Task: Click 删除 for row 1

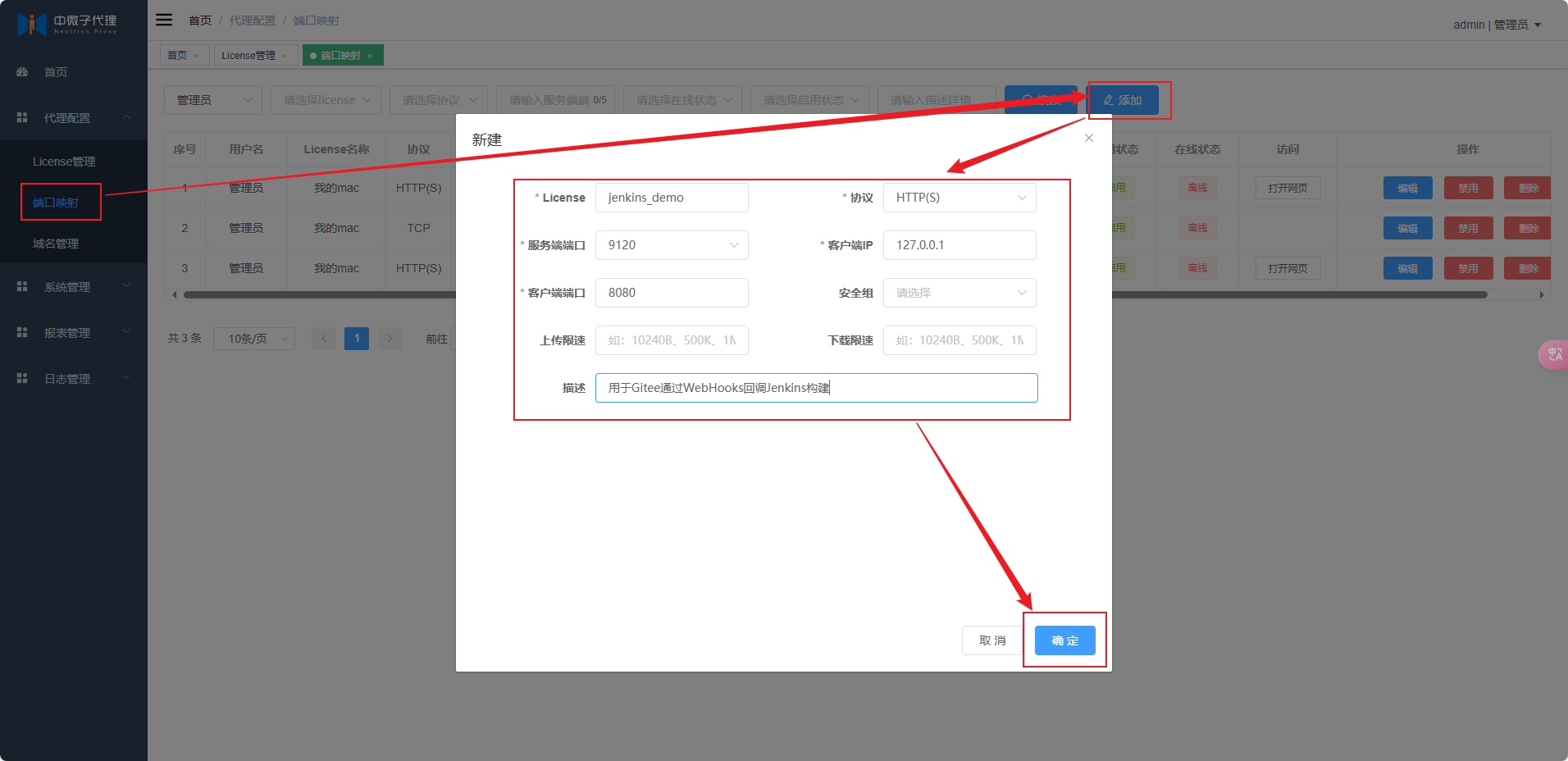Action: (1528, 188)
